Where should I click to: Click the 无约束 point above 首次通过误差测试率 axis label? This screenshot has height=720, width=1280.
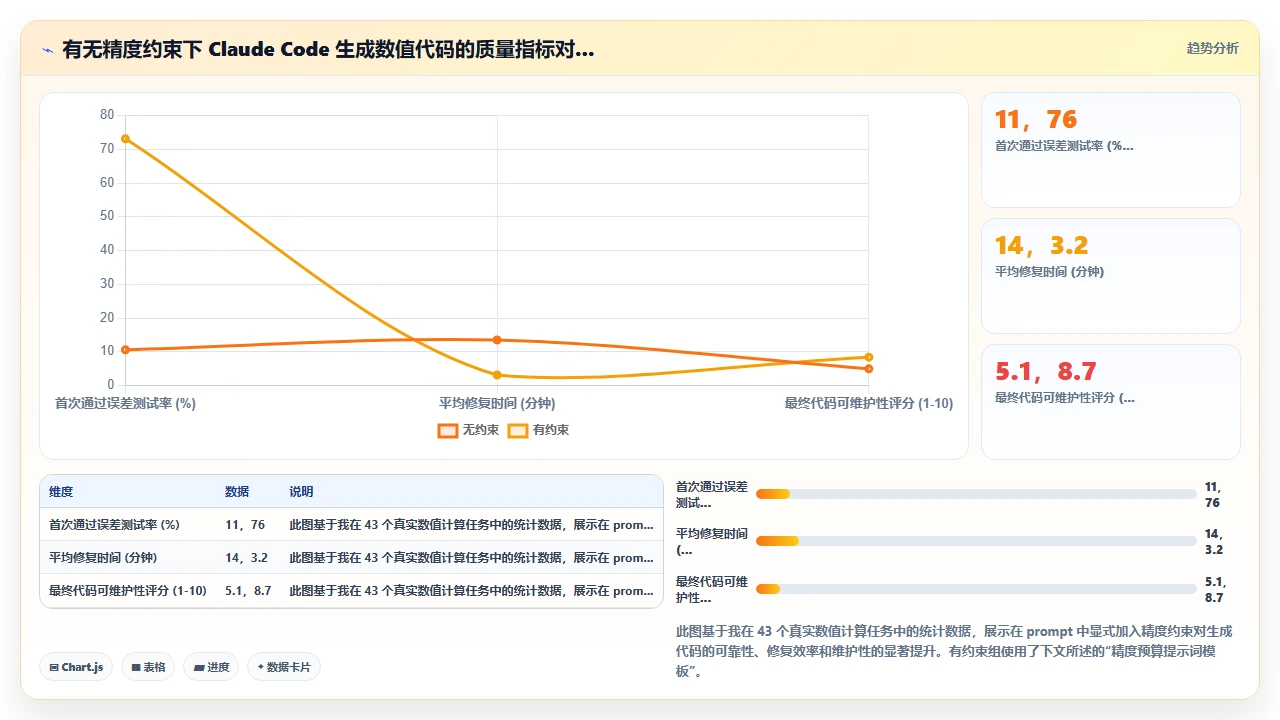coord(125,350)
